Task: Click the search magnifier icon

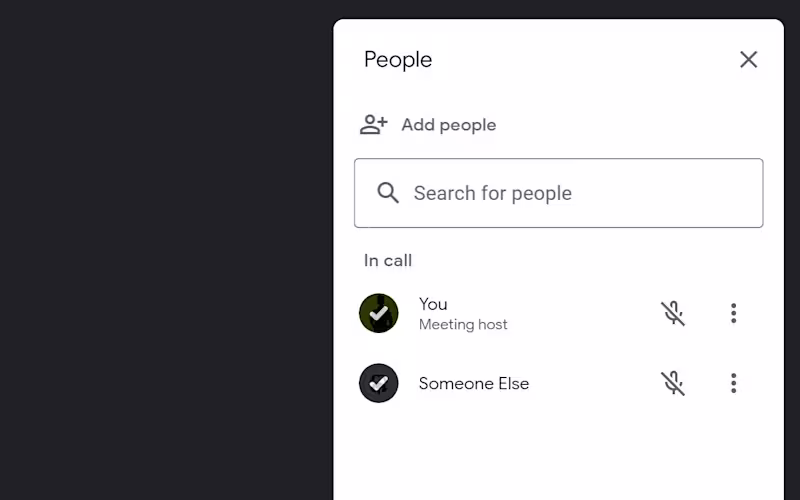Action: (x=388, y=193)
